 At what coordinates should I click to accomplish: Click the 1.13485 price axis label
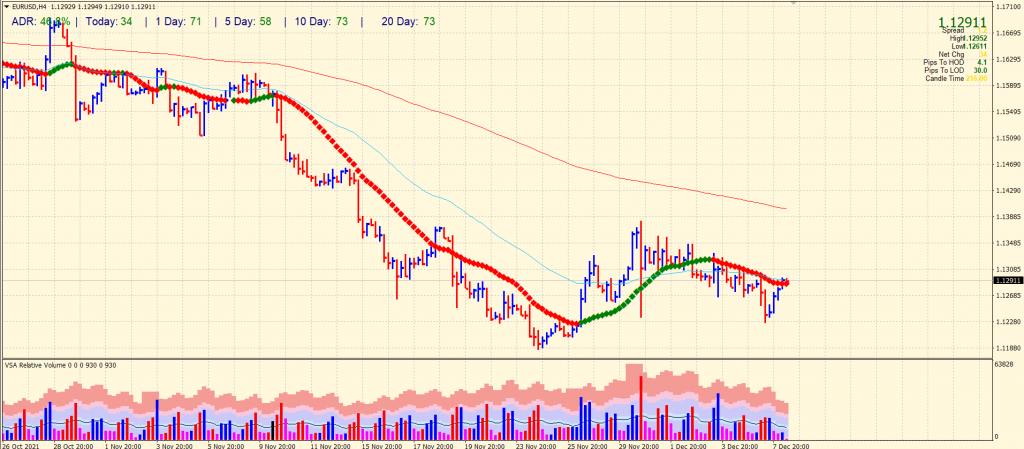[x=1007, y=243]
